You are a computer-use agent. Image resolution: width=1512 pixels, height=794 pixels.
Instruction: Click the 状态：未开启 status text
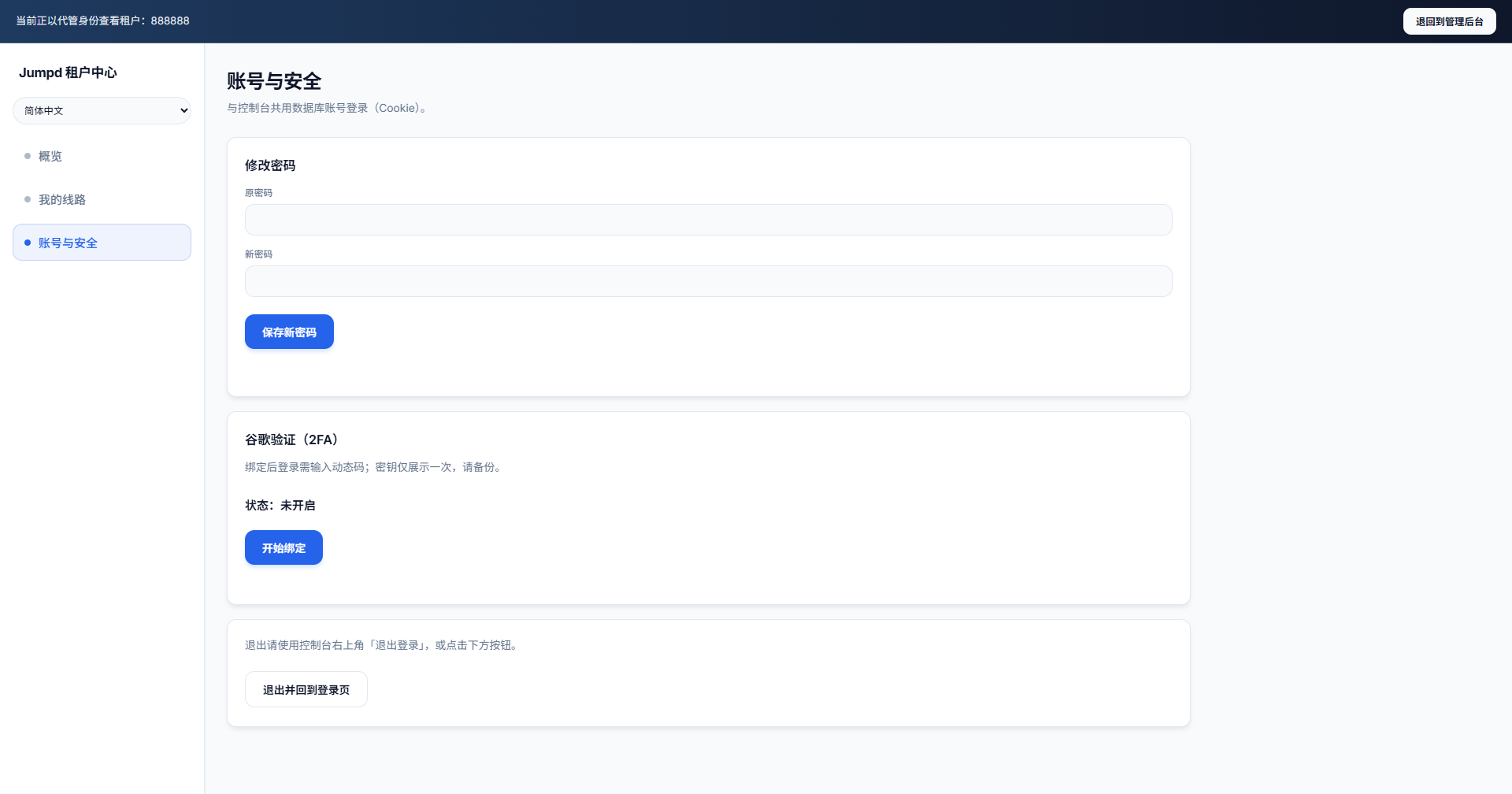click(280, 505)
